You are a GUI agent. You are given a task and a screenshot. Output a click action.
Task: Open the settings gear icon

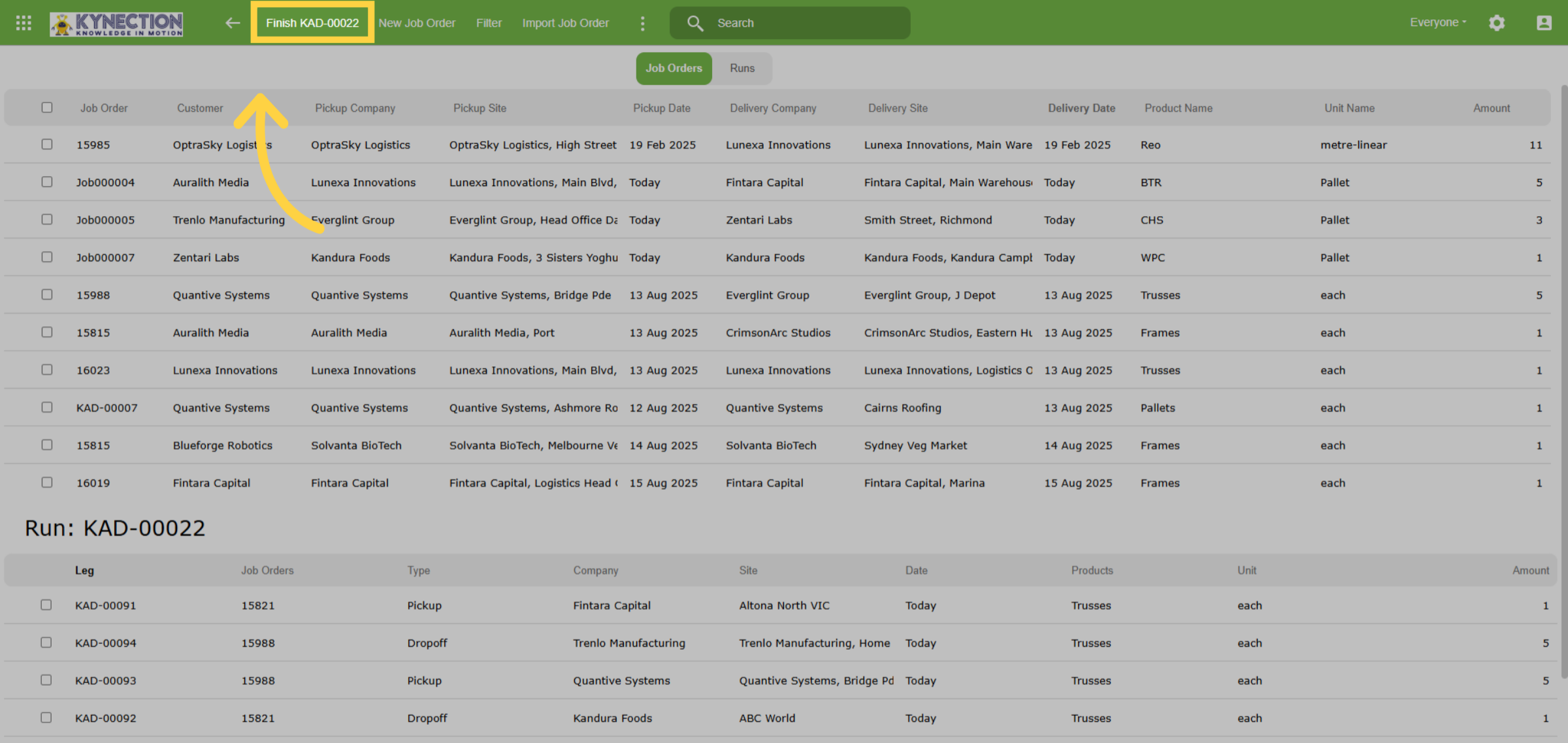[1497, 23]
